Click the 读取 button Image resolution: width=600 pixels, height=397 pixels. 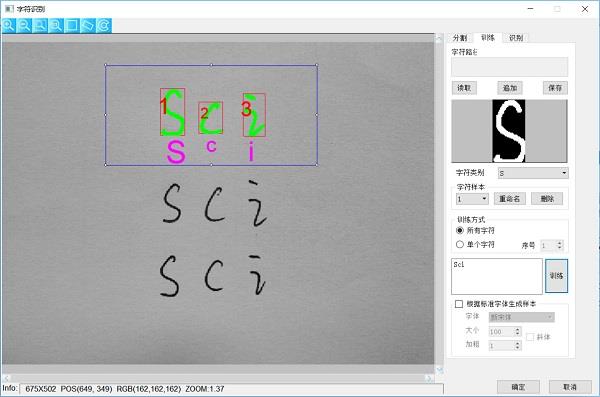tap(464, 88)
